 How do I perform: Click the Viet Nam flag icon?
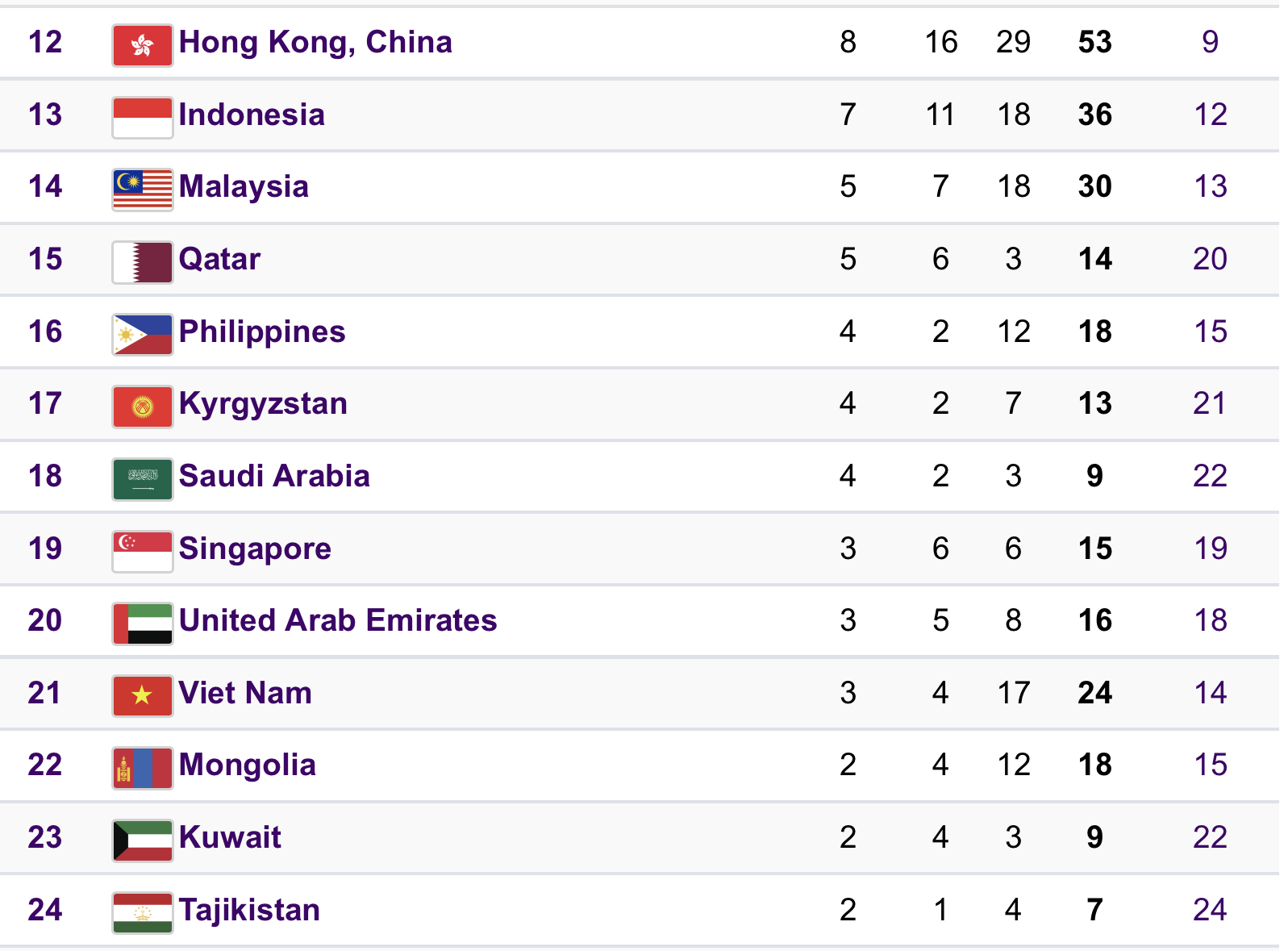(x=142, y=696)
